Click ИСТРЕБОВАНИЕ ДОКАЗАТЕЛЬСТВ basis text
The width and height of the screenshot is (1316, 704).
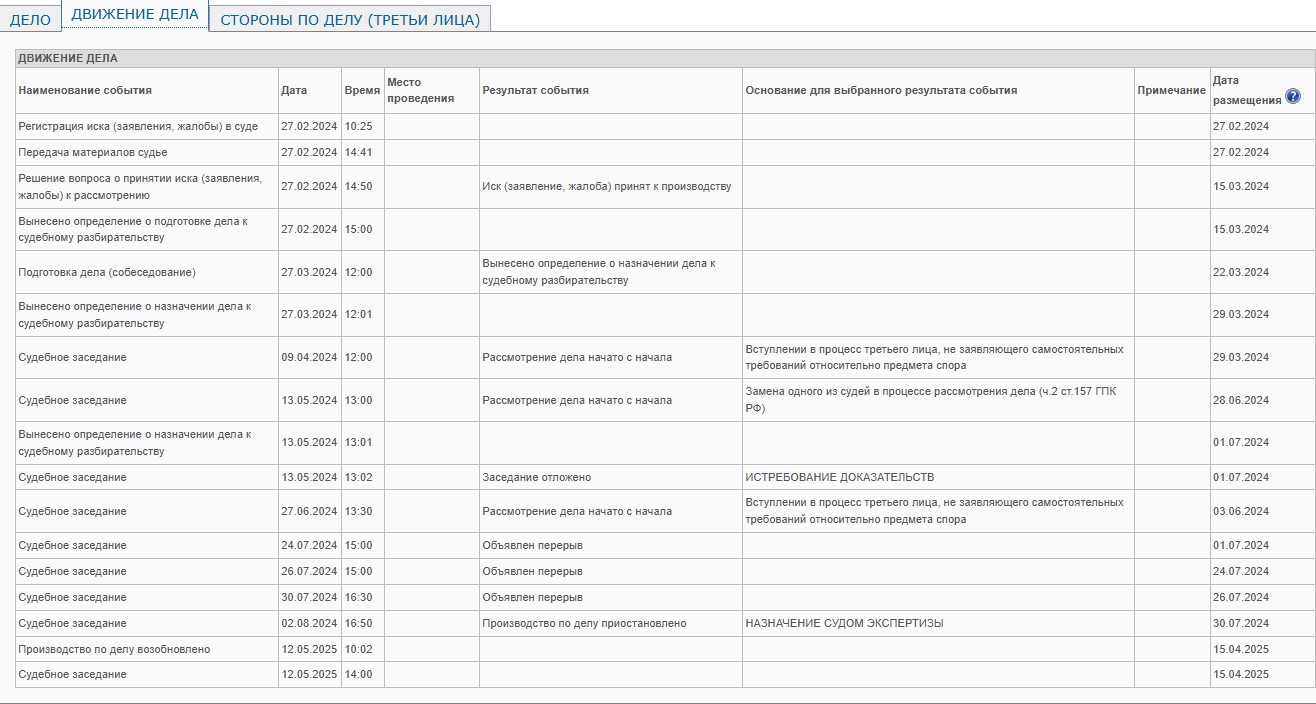coord(839,478)
